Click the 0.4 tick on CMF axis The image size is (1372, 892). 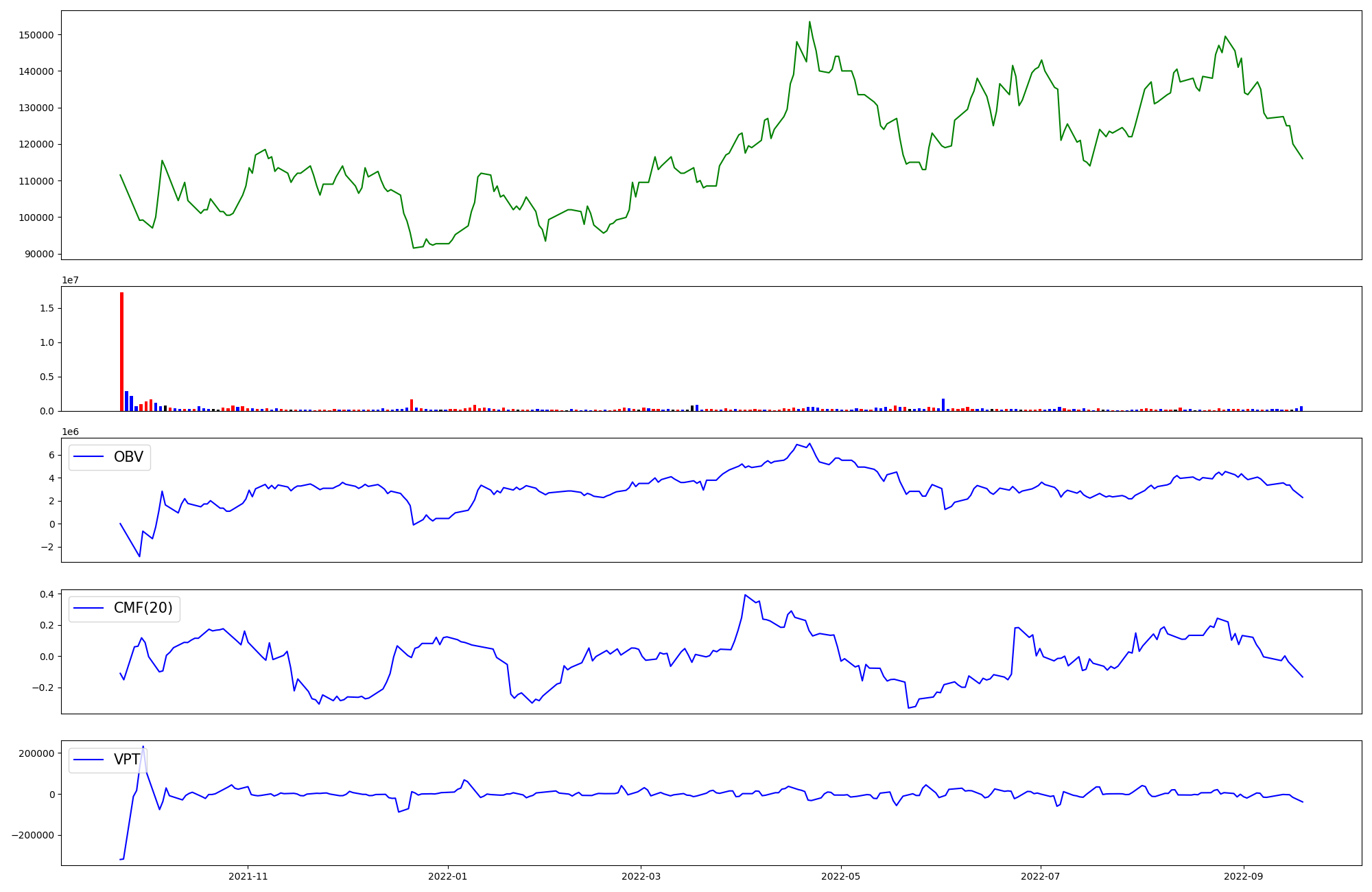click(x=47, y=594)
